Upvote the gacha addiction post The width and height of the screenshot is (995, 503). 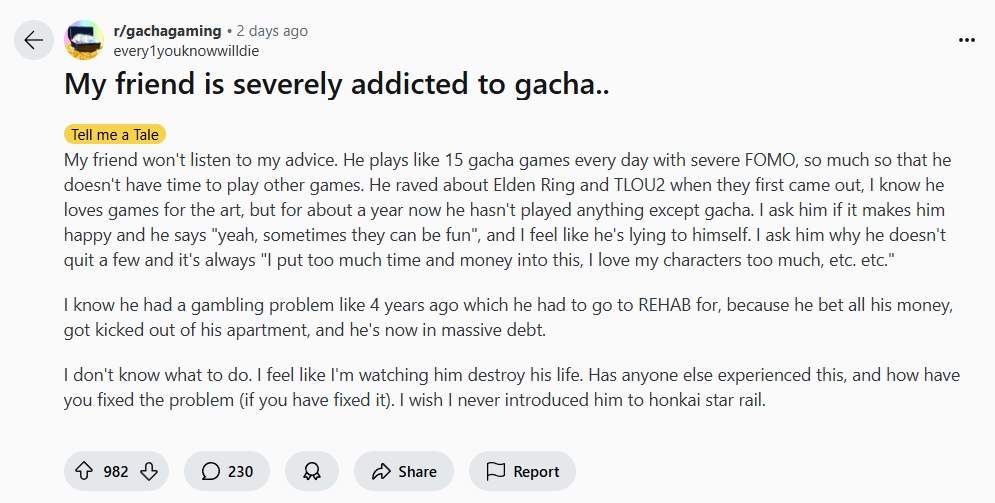84,471
